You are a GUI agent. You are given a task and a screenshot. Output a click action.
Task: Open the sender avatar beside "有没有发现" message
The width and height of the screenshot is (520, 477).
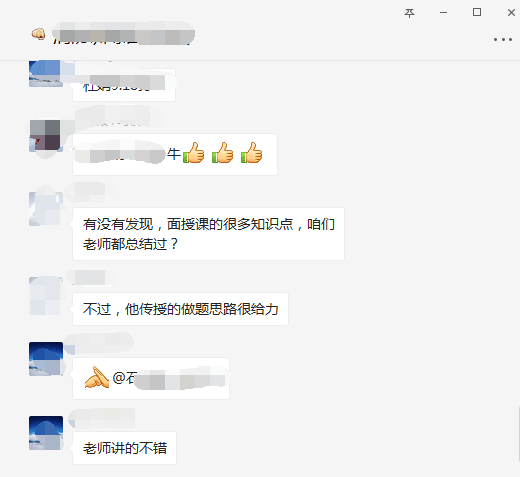46,209
